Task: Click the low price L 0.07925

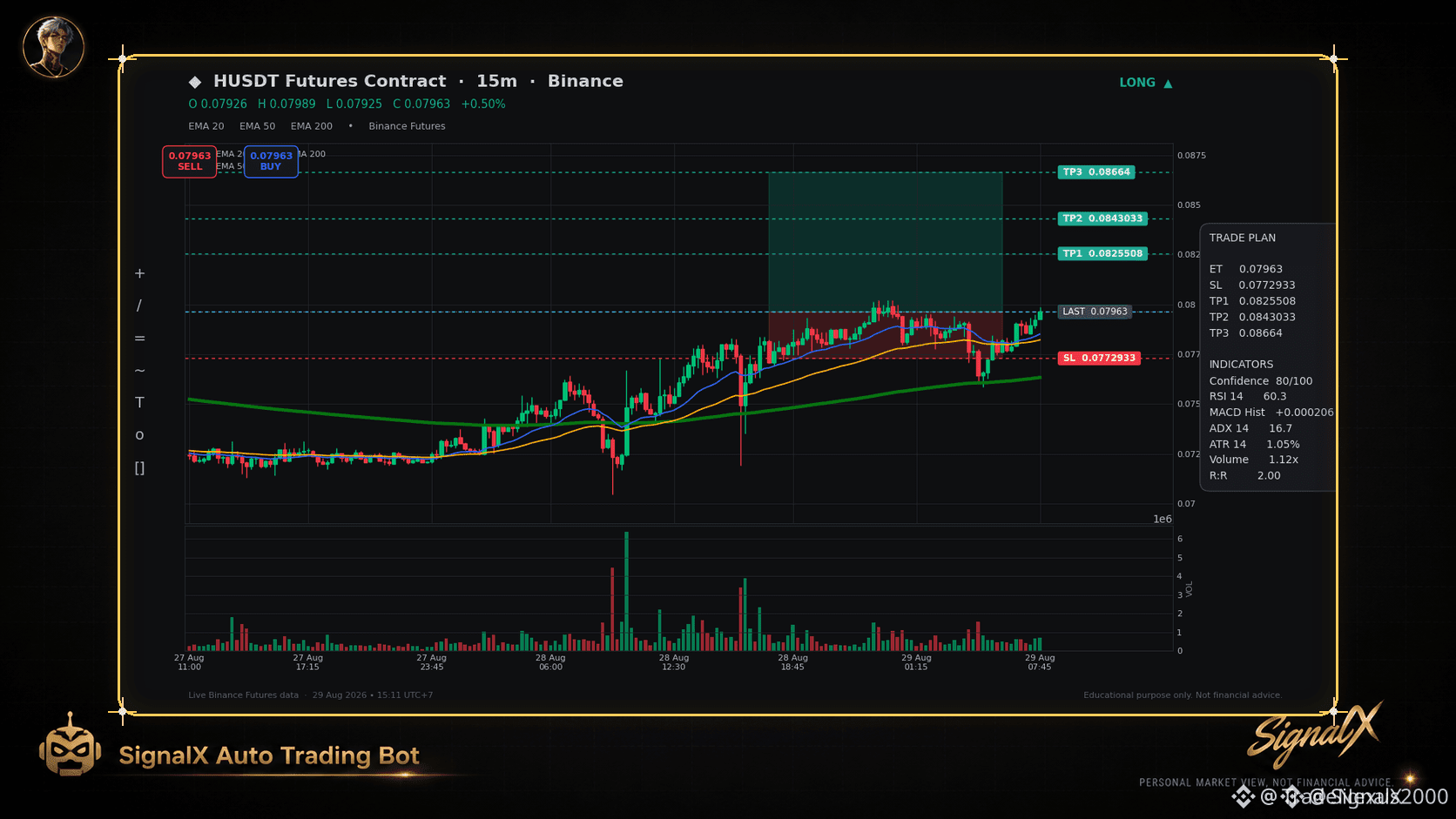Action: (354, 104)
